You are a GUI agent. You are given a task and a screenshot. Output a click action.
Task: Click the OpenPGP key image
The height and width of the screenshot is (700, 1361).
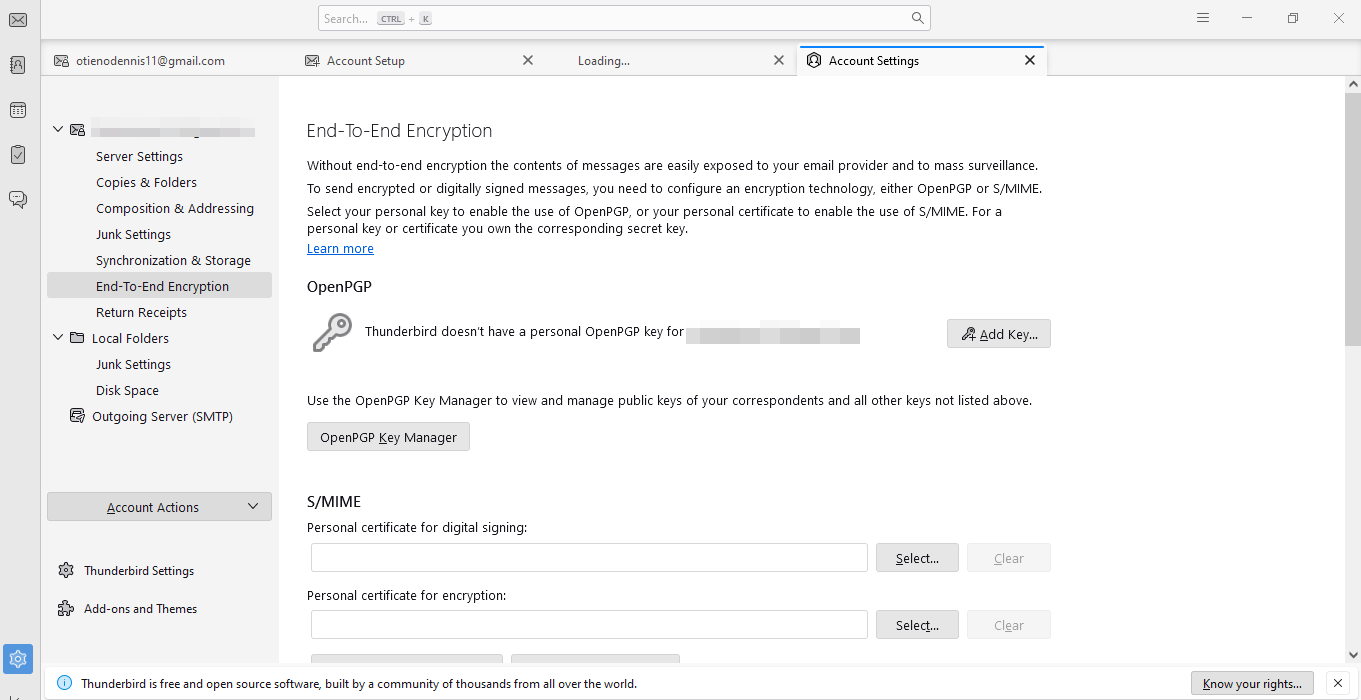pyautogui.click(x=332, y=332)
